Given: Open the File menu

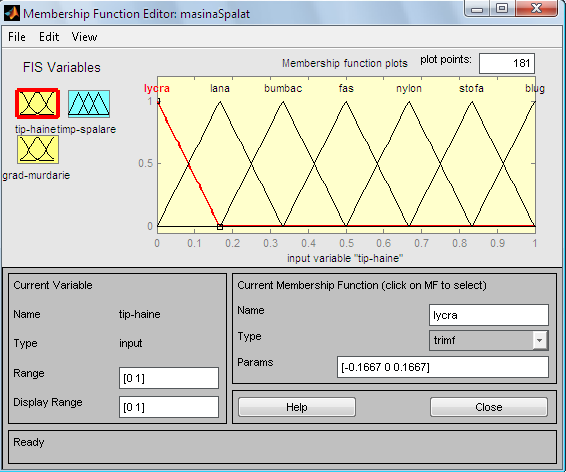Looking at the screenshot, I should pos(17,37).
